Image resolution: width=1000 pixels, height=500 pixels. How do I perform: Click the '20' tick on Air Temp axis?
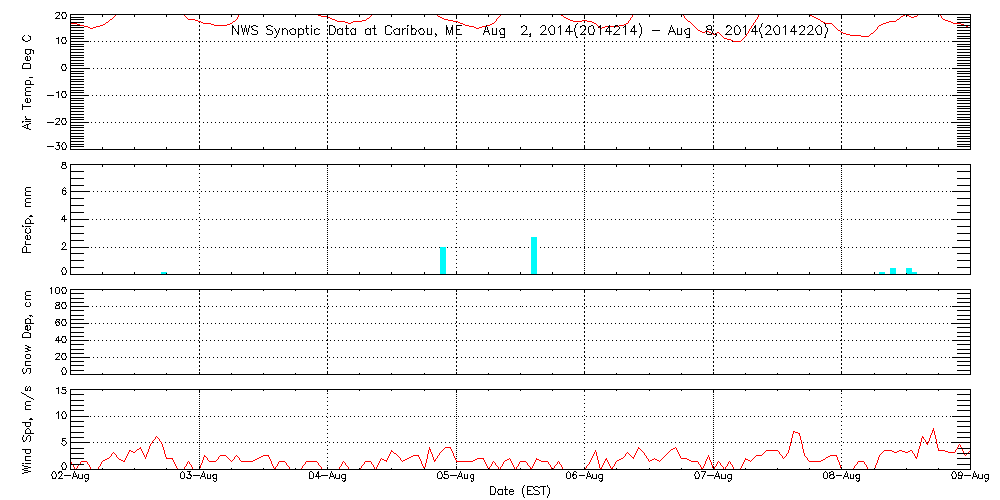(x=59, y=16)
